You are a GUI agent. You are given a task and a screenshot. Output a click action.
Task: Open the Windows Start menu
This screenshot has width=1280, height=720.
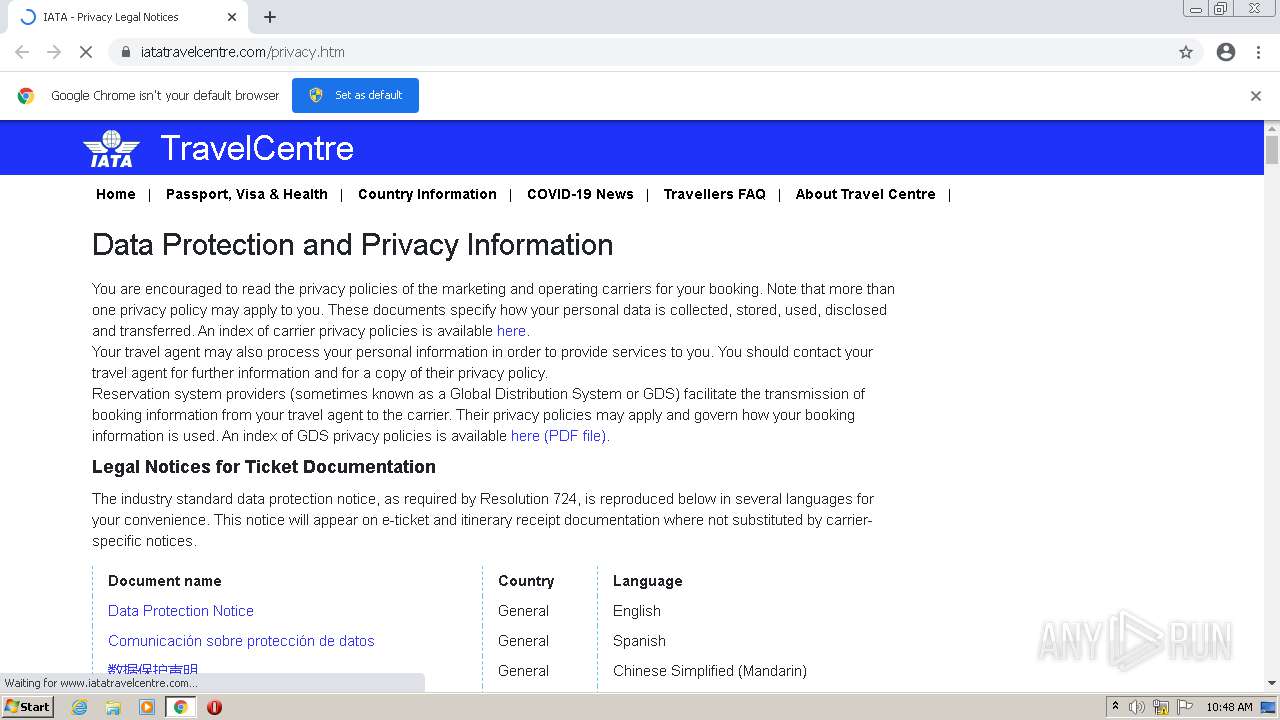[28, 707]
